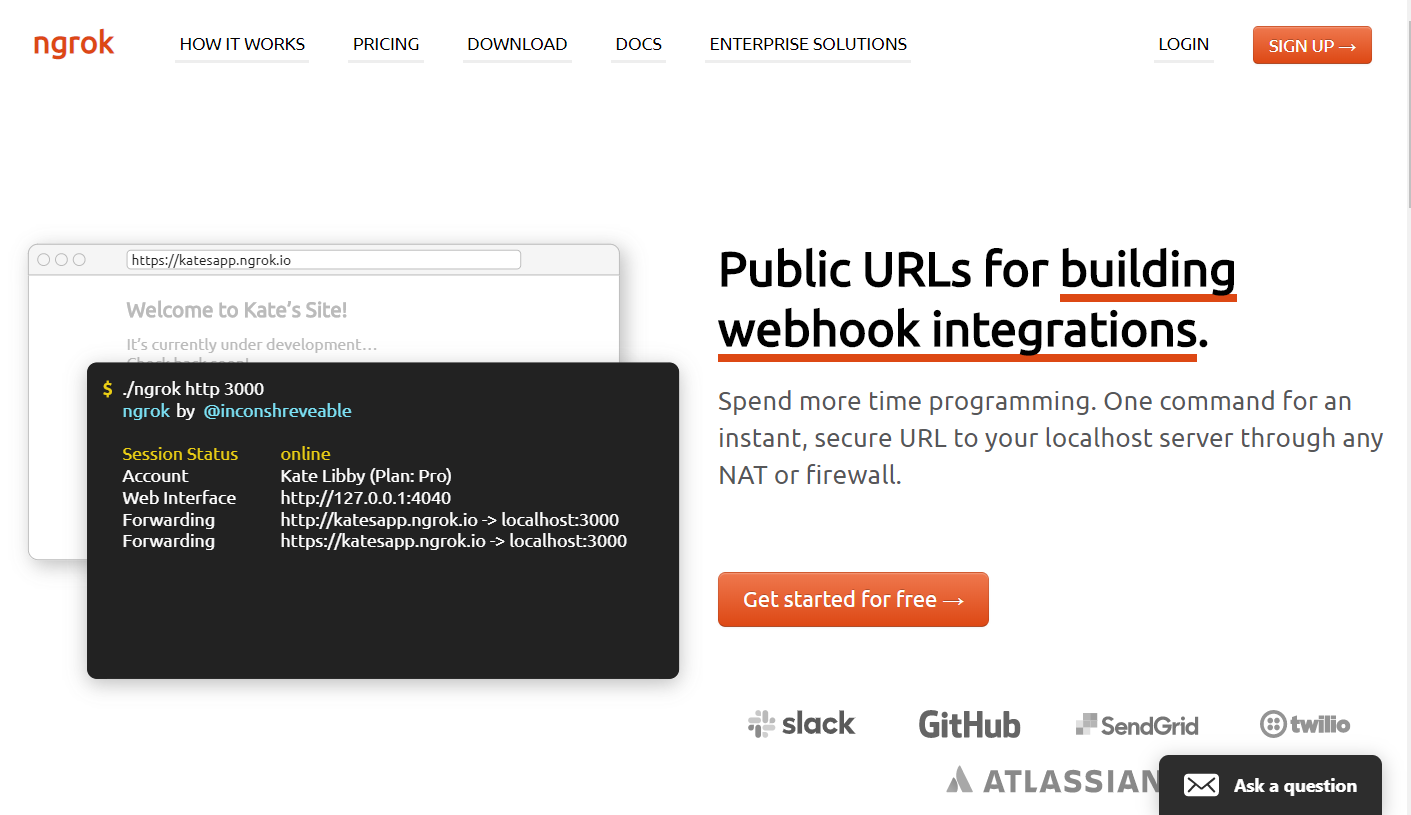Screen dimensions: 1411x815
Task: Open the Docs link
Action: coord(638,44)
